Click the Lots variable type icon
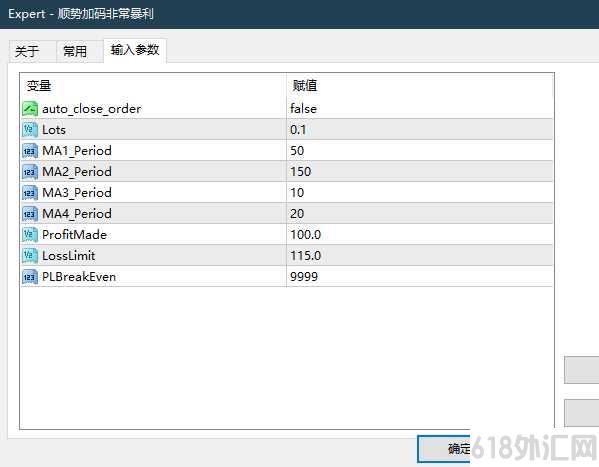The height and width of the screenshot is (467, 599). tap(30, 130)
